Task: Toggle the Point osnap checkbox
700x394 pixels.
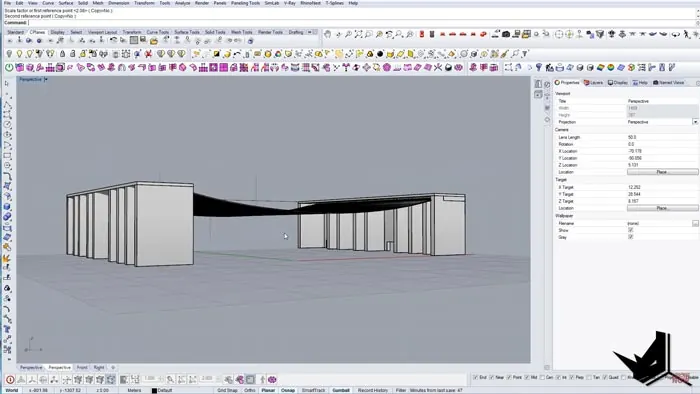Action: [509, 377]
